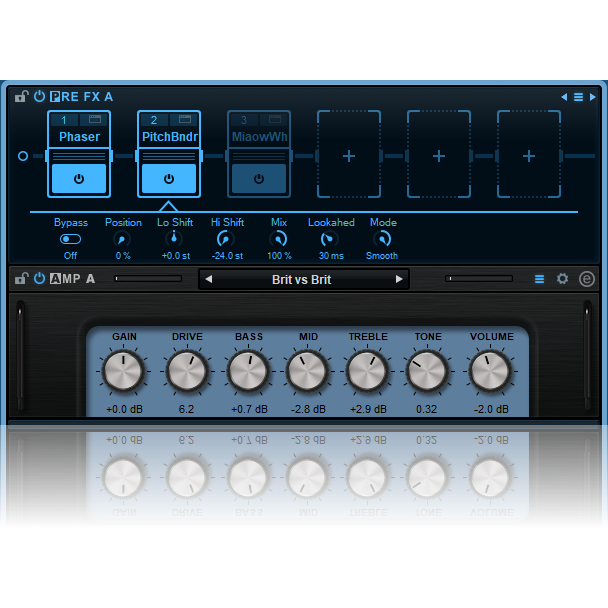Click the MID knob

[307, 371]
